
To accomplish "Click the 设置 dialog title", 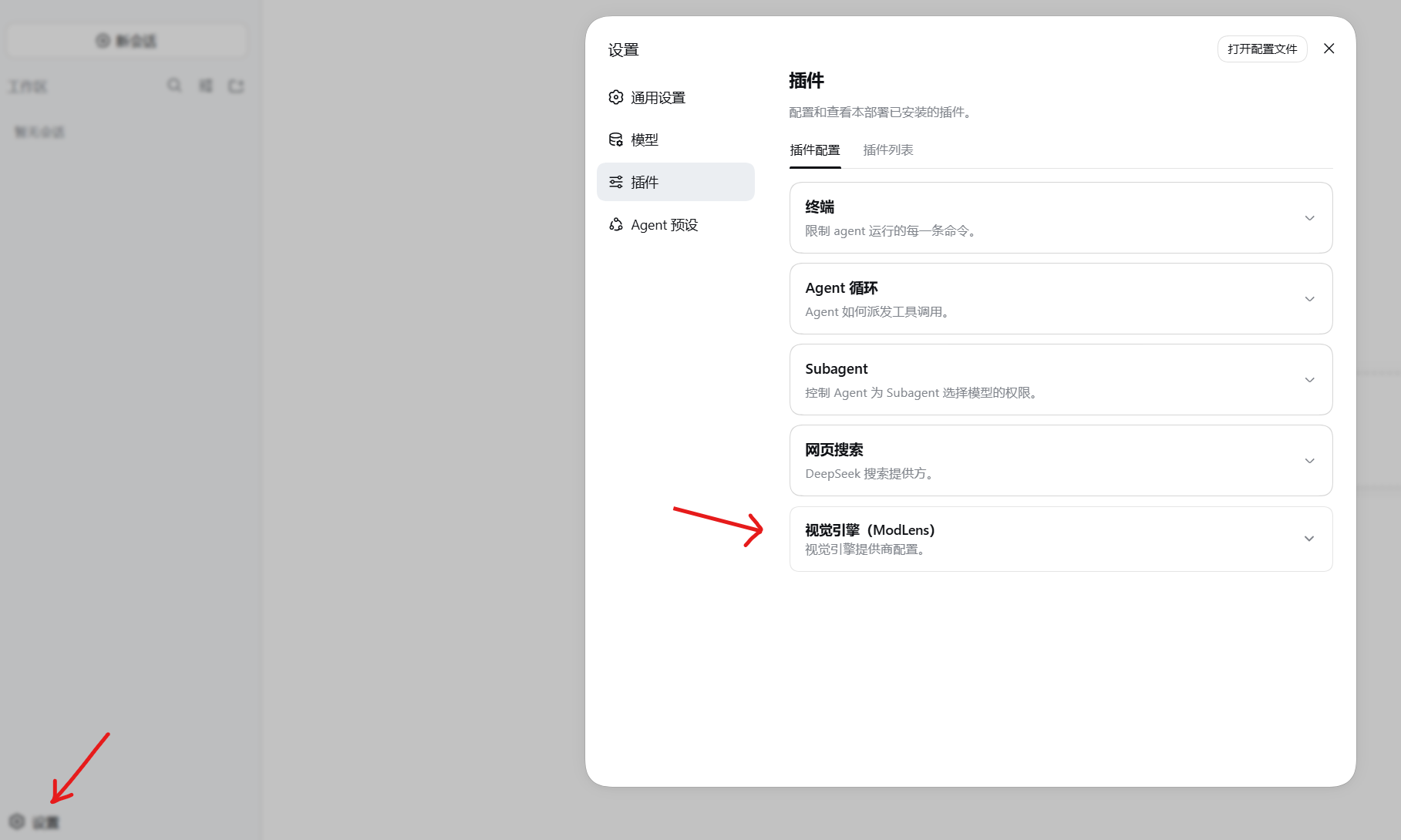I will (x=623, y=50).
